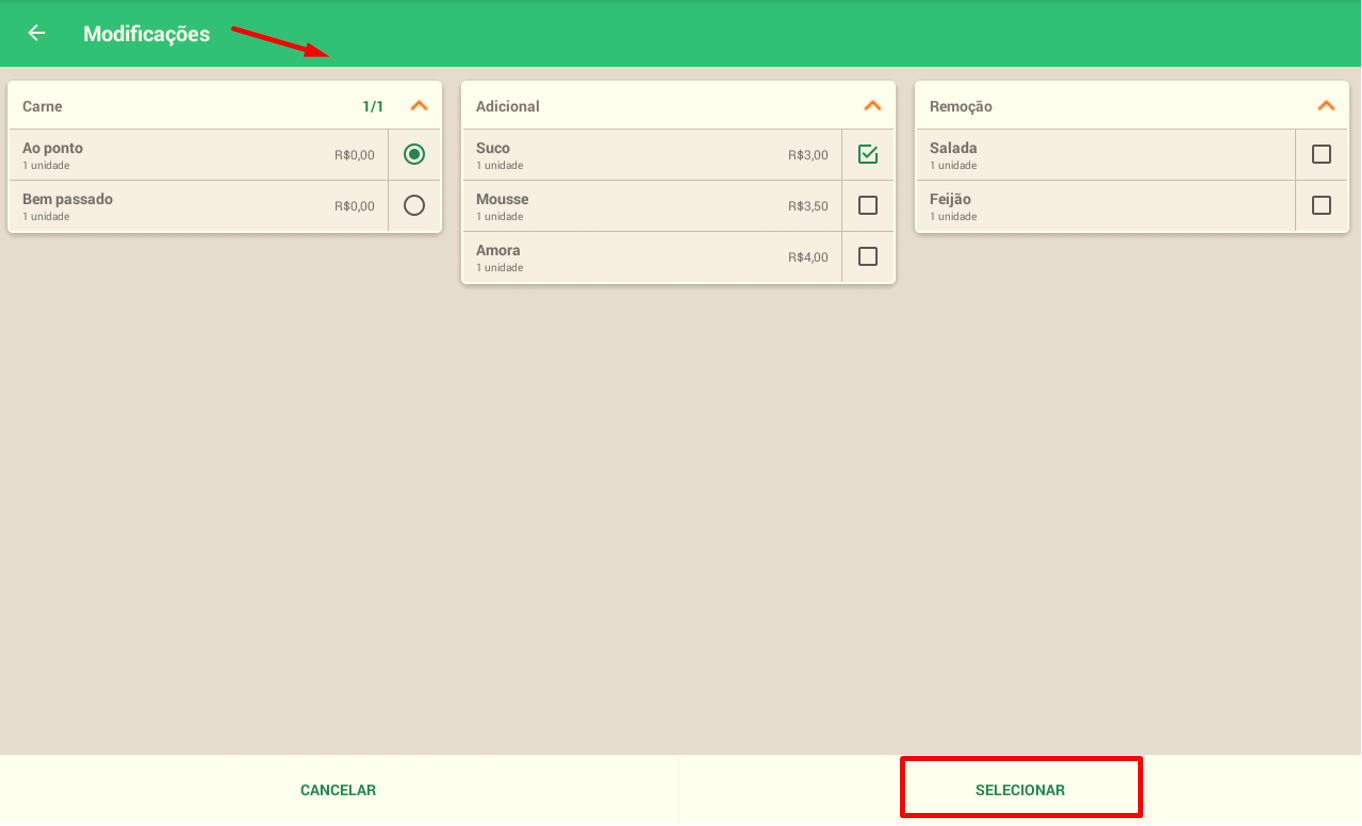
Task: Click the Bem passado item label
Action: click(68, 199)
